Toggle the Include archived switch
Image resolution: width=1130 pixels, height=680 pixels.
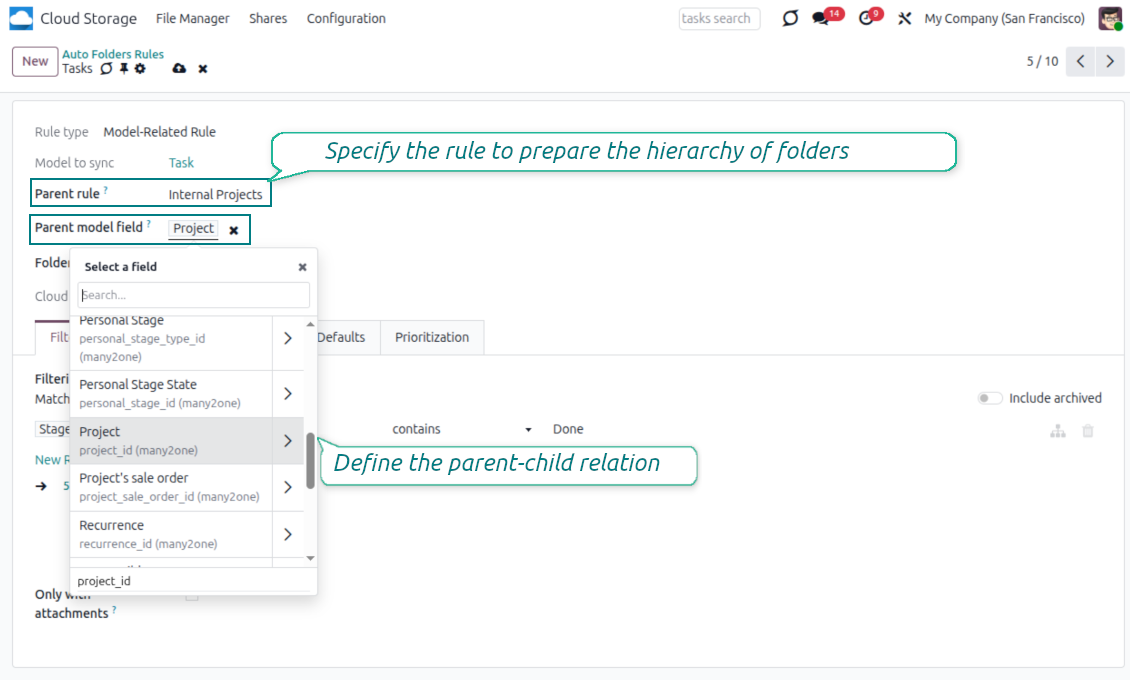point(989,398)
